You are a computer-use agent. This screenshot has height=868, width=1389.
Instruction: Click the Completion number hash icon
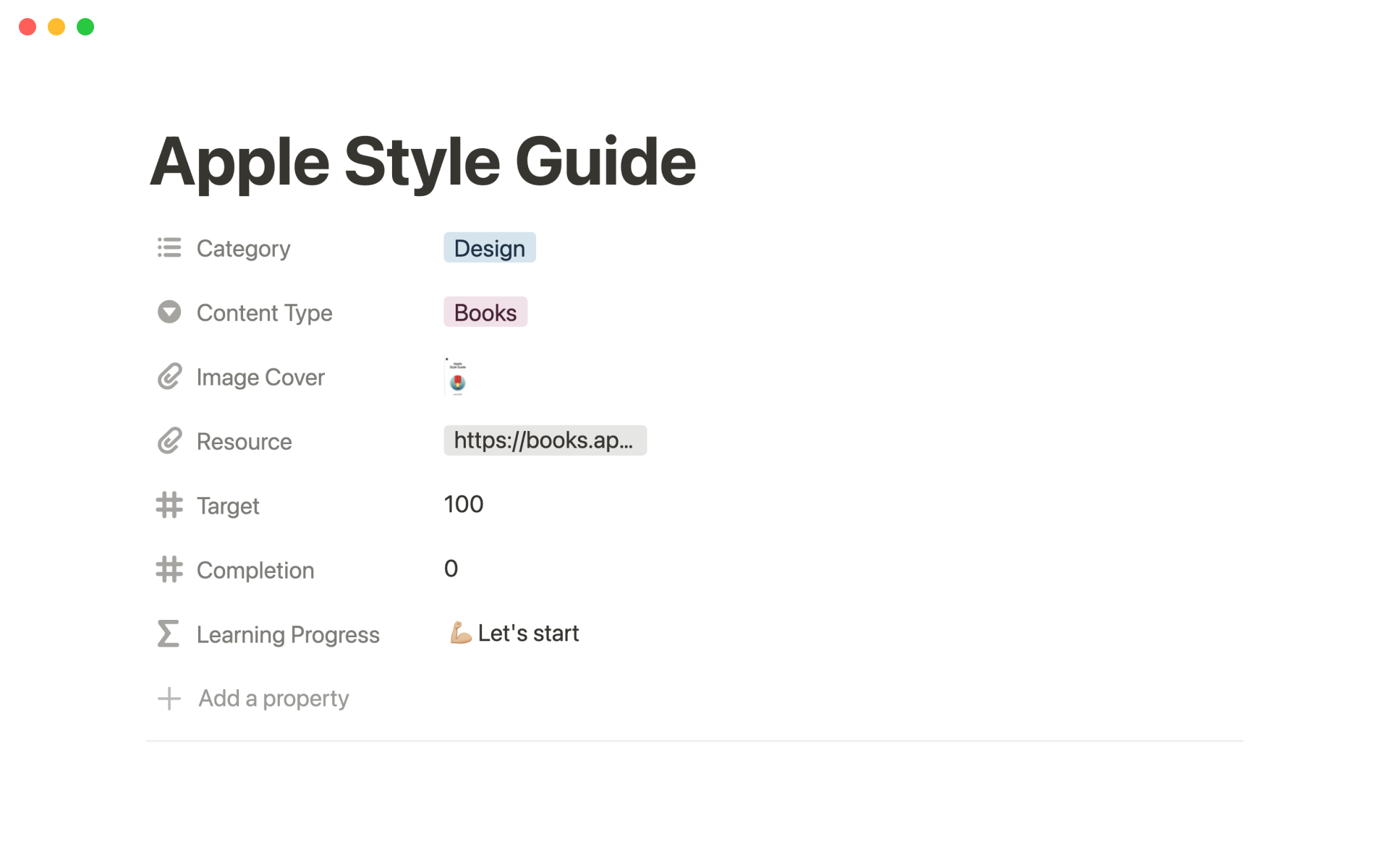(x=169, y=570)
